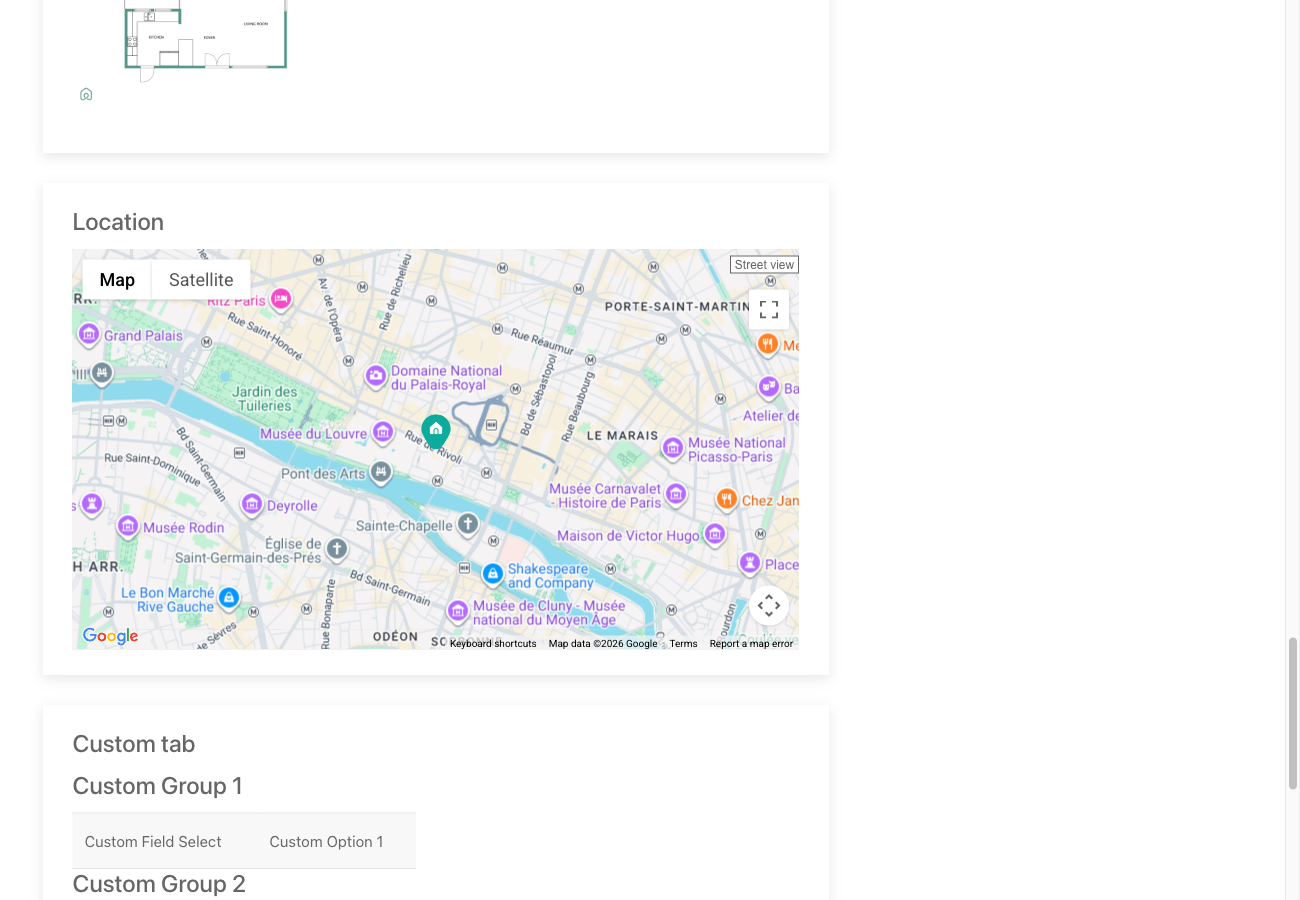Click the Shakespeare and Company bookstore pin
1300x900 pixels.
[x=493, y=573]
